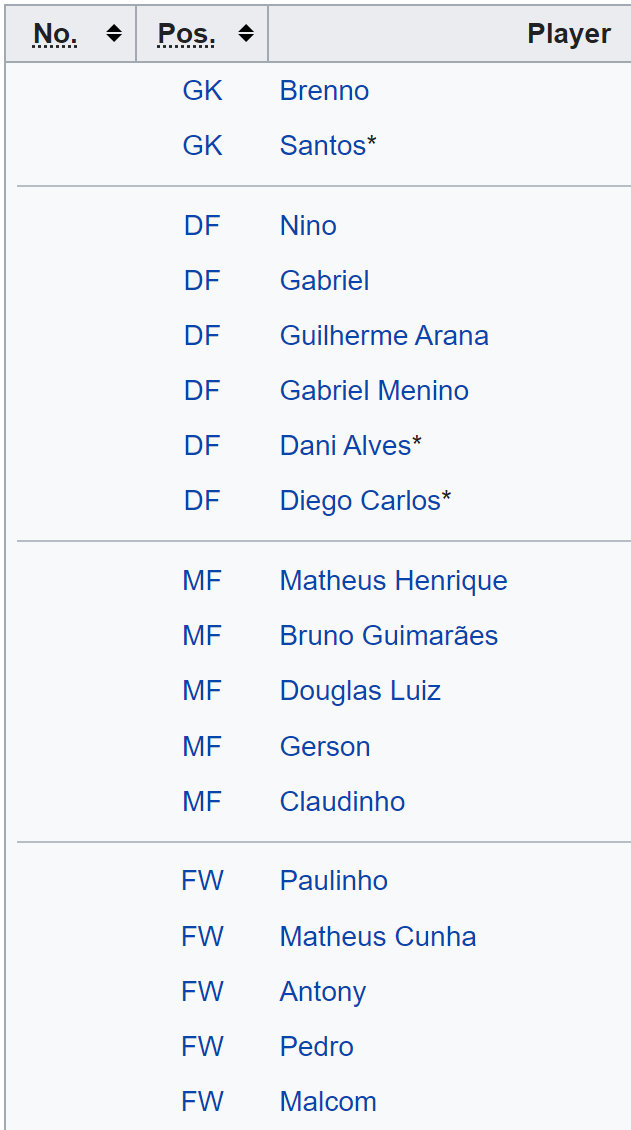Open Brenno player link
Screen dimensions: 631x1130
pyautogui.click(x=324, y=91)
